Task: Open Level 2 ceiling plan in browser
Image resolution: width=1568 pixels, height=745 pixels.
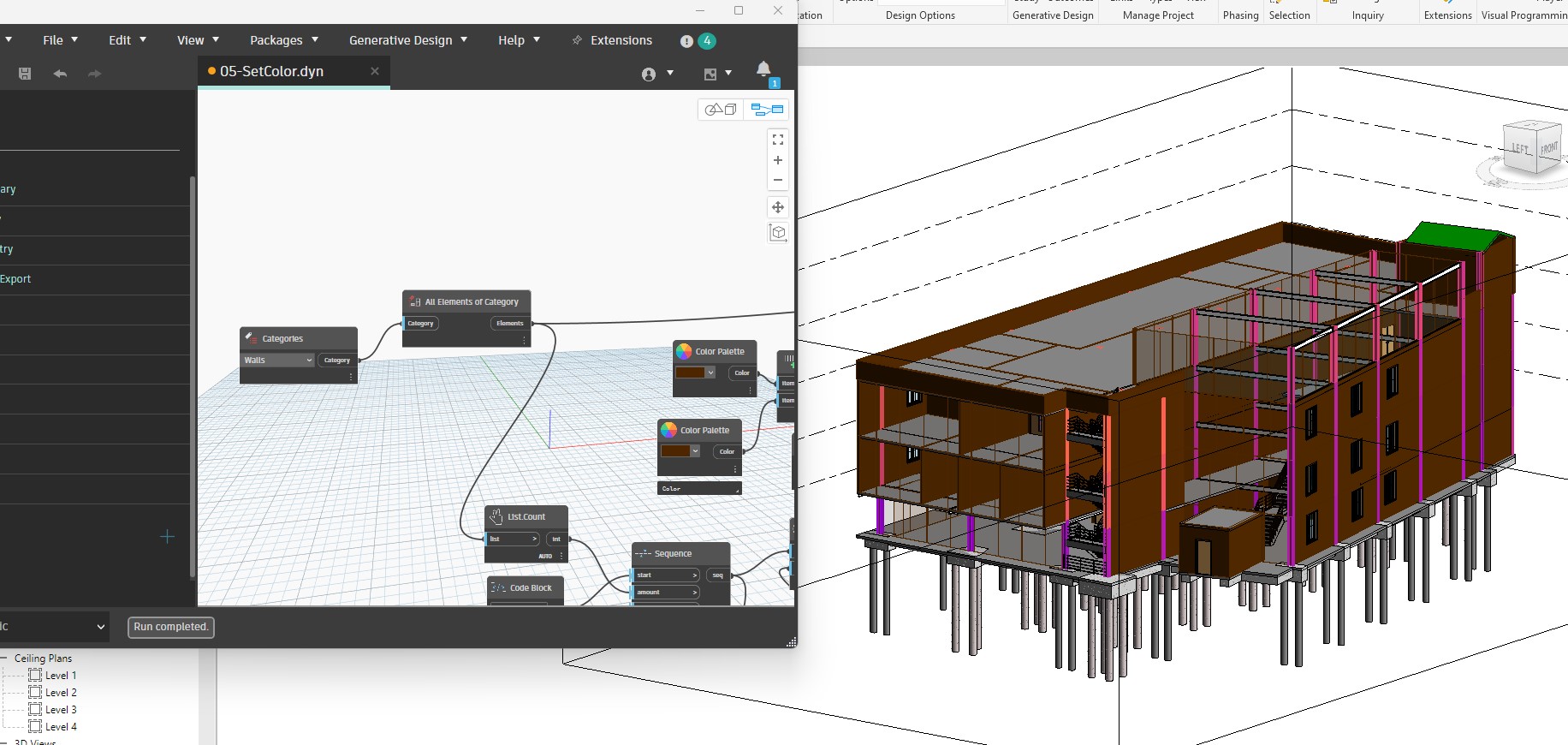Action: pos(61,693)
